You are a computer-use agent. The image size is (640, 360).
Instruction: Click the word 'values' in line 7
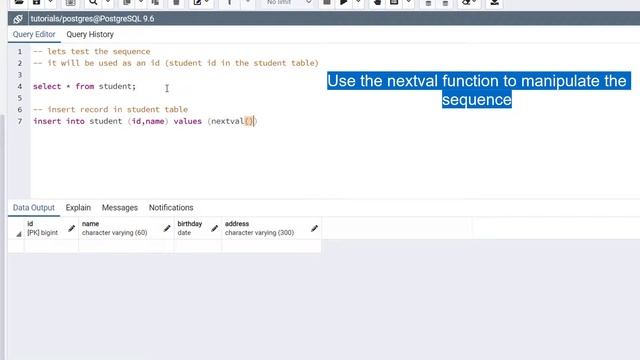click(188, 121)
